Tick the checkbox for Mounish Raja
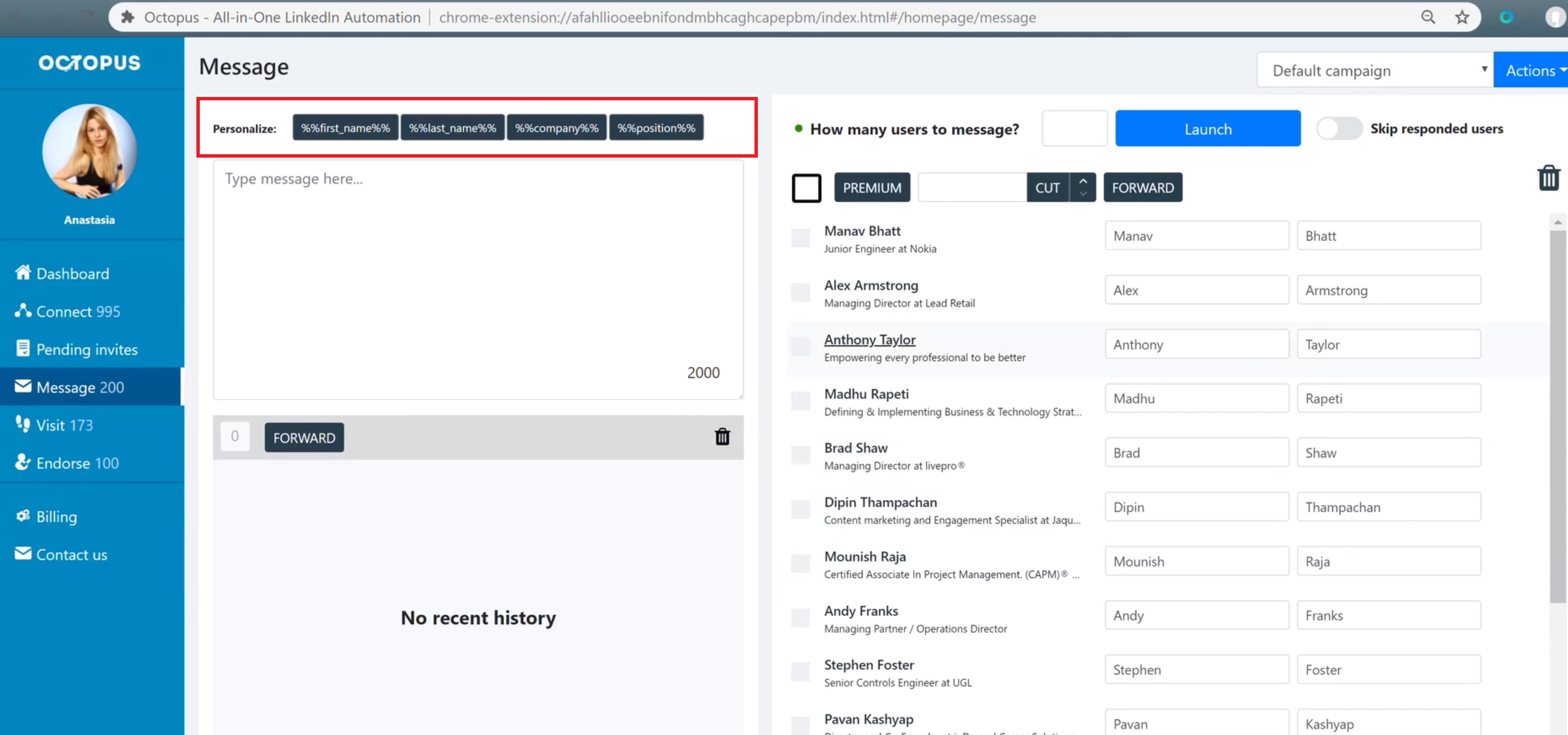This screenshot has width=1568, height=735. 800,563
